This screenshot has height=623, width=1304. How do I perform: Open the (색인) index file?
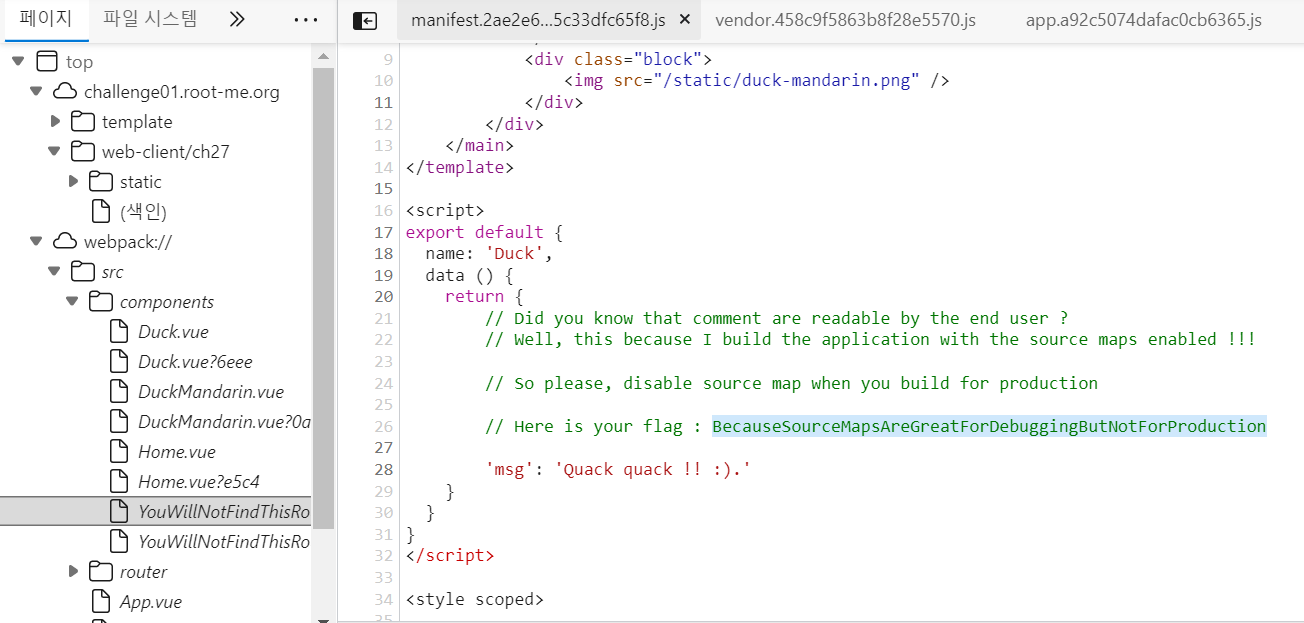pyautogui.click(x=143, y=212)
